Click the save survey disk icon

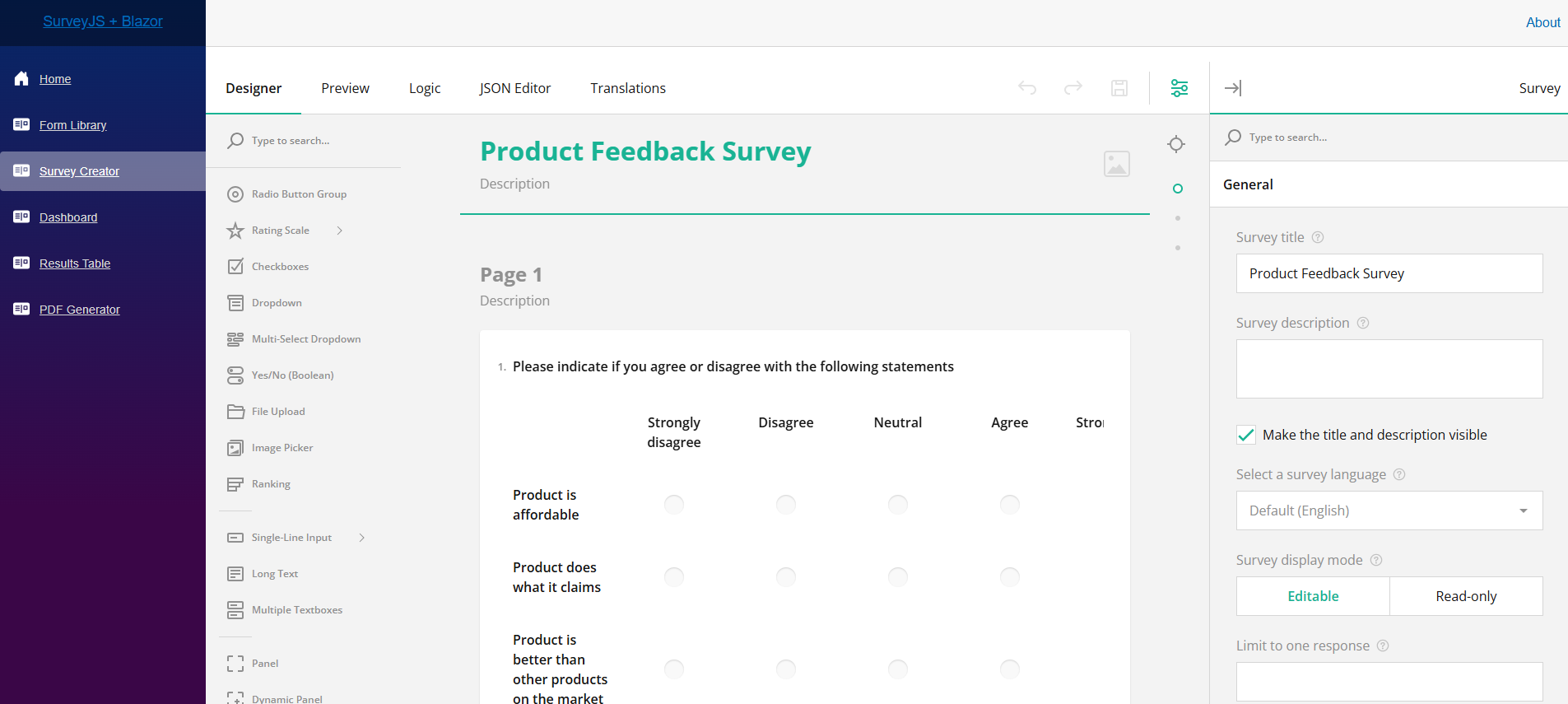click(1119, 88)
